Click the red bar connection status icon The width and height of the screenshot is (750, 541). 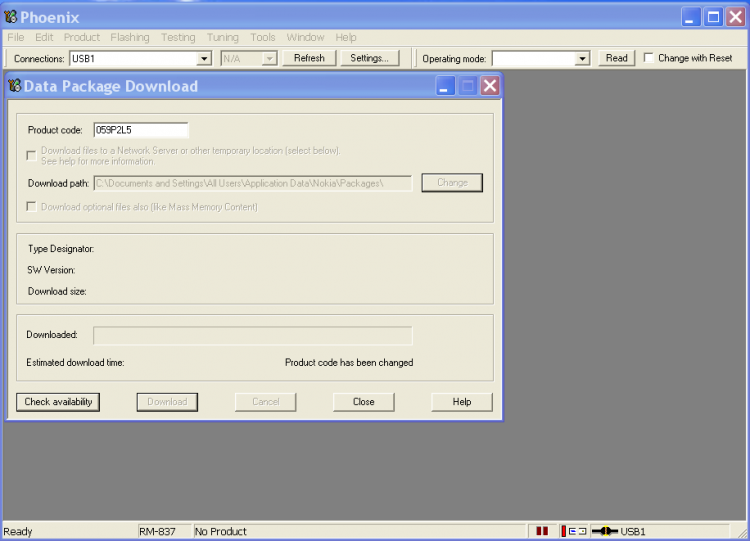pyautogui.click(x=563, y=531)
